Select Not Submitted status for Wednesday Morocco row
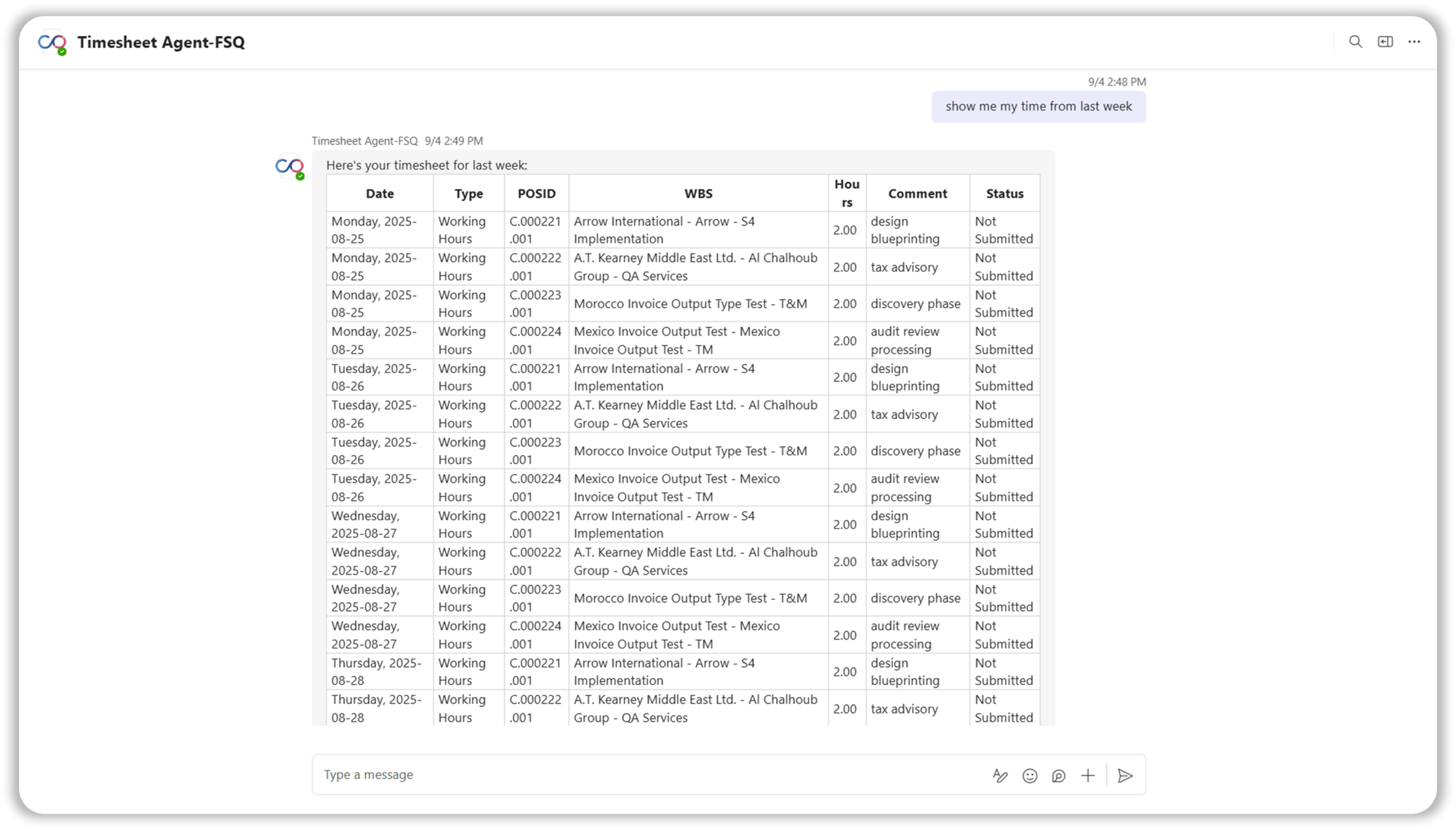This screenshot has width=1456, height=830. coord(1004,598)
